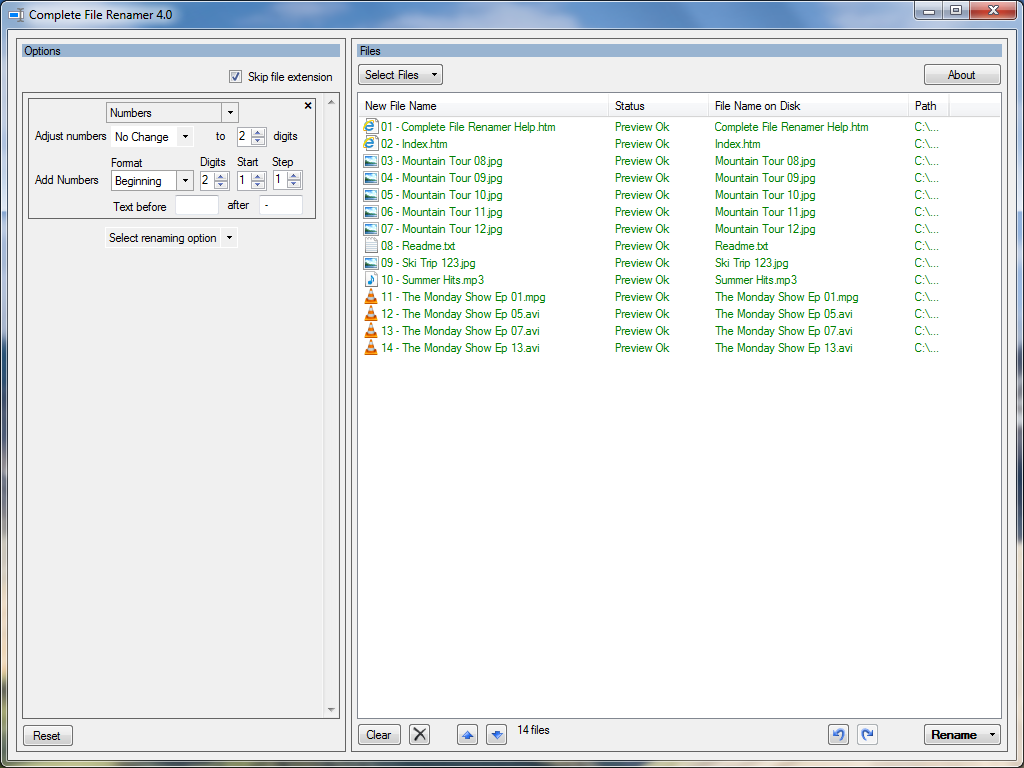Click the image icon of 07 - Mountain Tour 12.jpg
The width and height of the screenshot is (1024, 768).
tap(370, 229)
